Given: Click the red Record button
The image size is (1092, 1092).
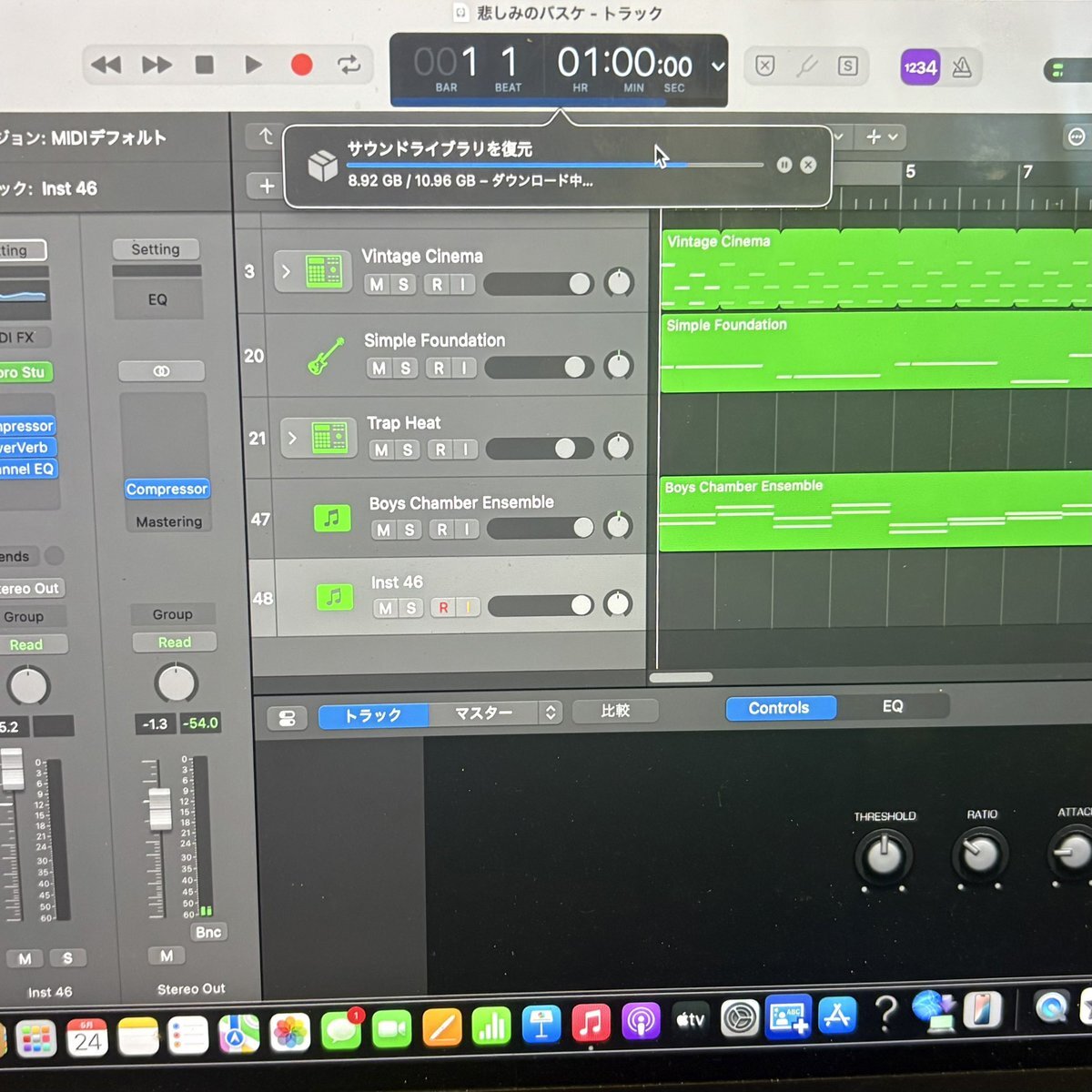Looking at the screenshot, I should (x=301, y=65).
